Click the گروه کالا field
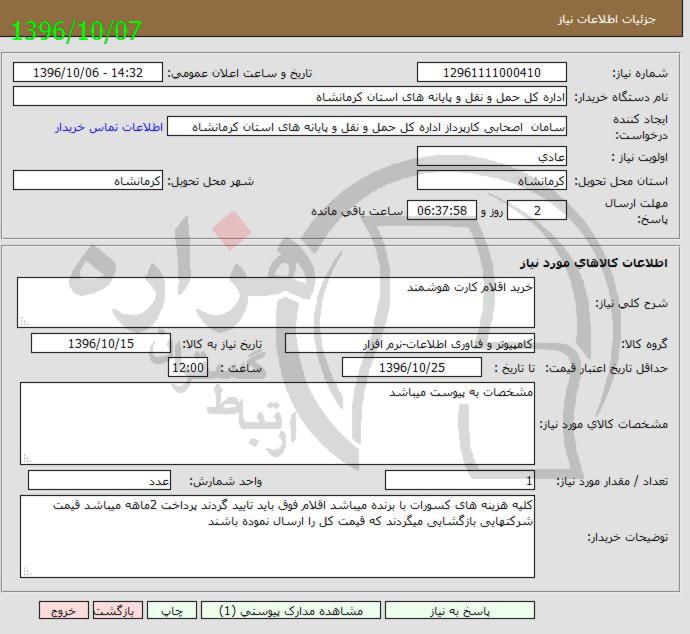The height and width of the screenshot is (634, 690). point(410,344)
